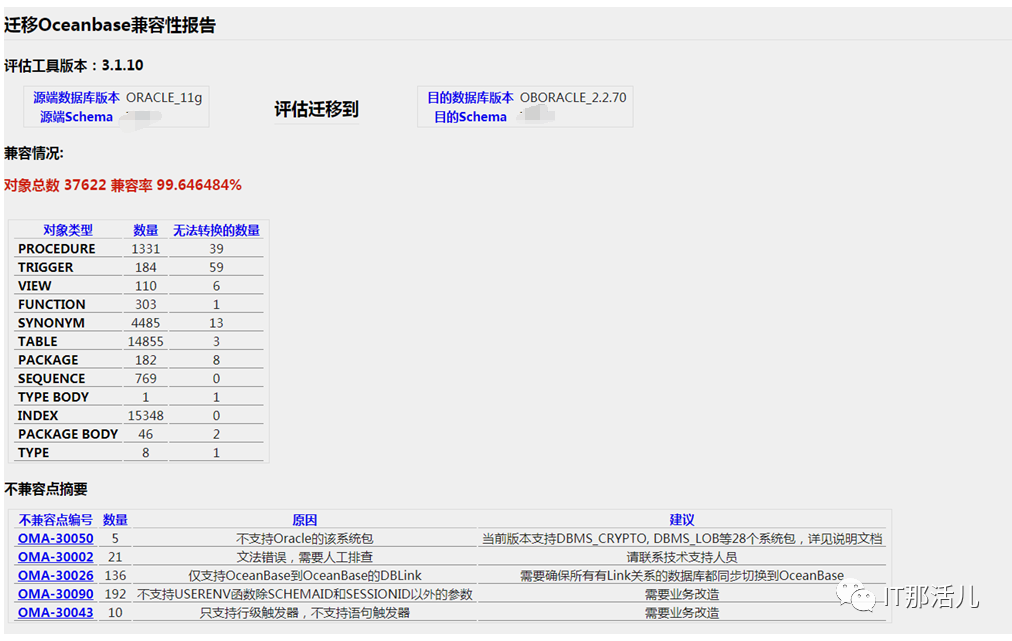Click 需要业务改造 in the OMA-30043 row
This screenshot has height=641, width=1012.
point(682,613)
